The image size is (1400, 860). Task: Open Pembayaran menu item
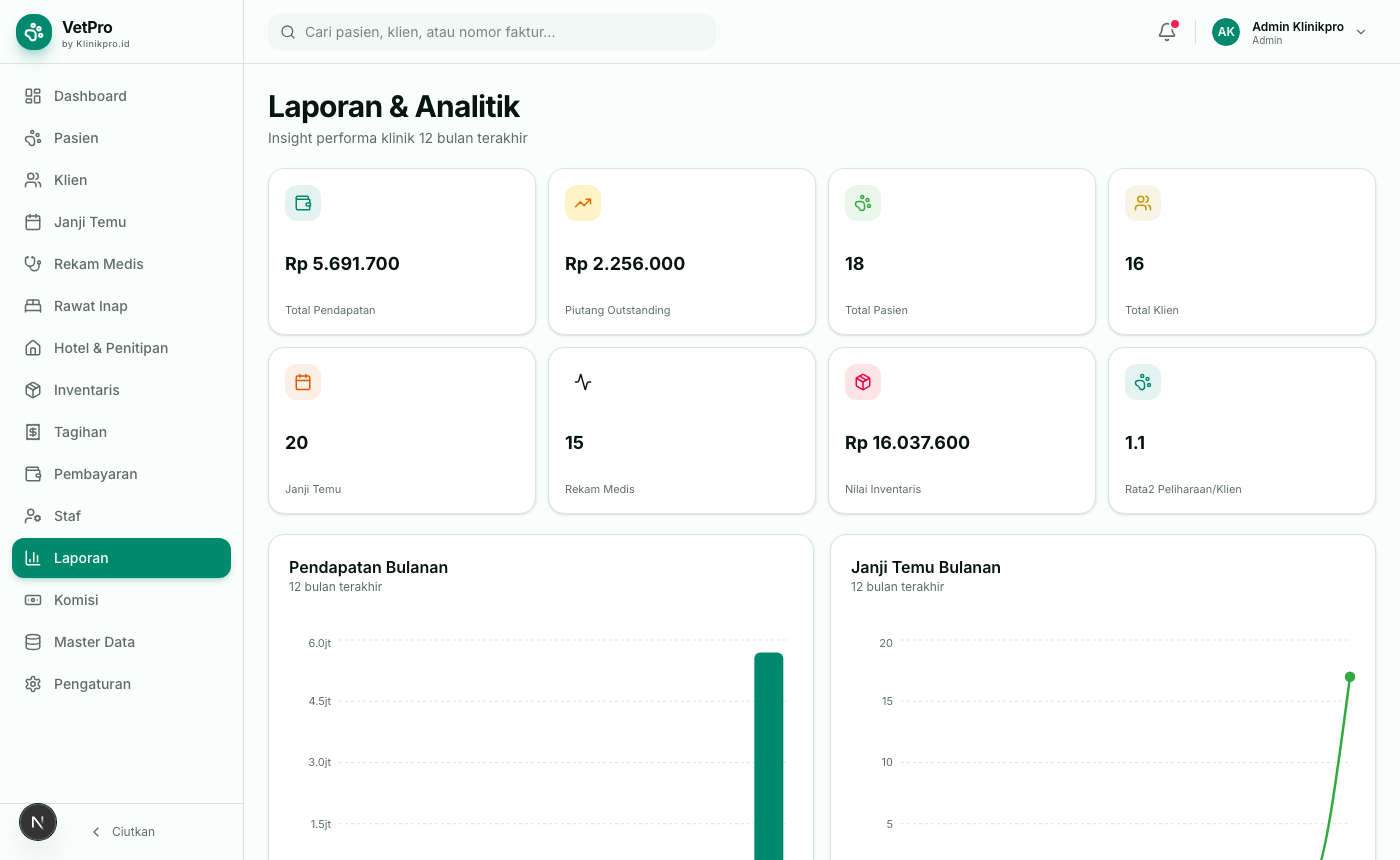pos(121,474)
